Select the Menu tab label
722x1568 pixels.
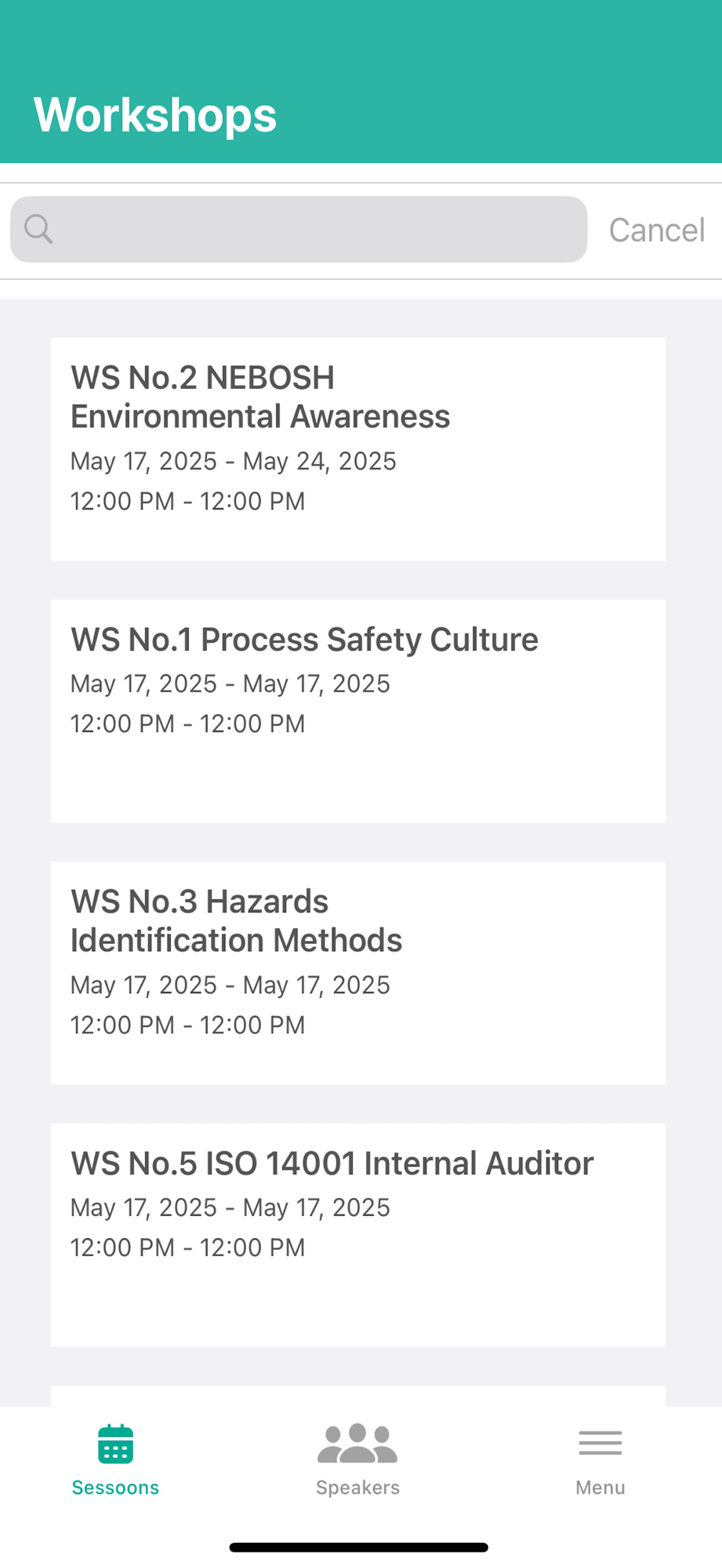(x=600, y=1487)
